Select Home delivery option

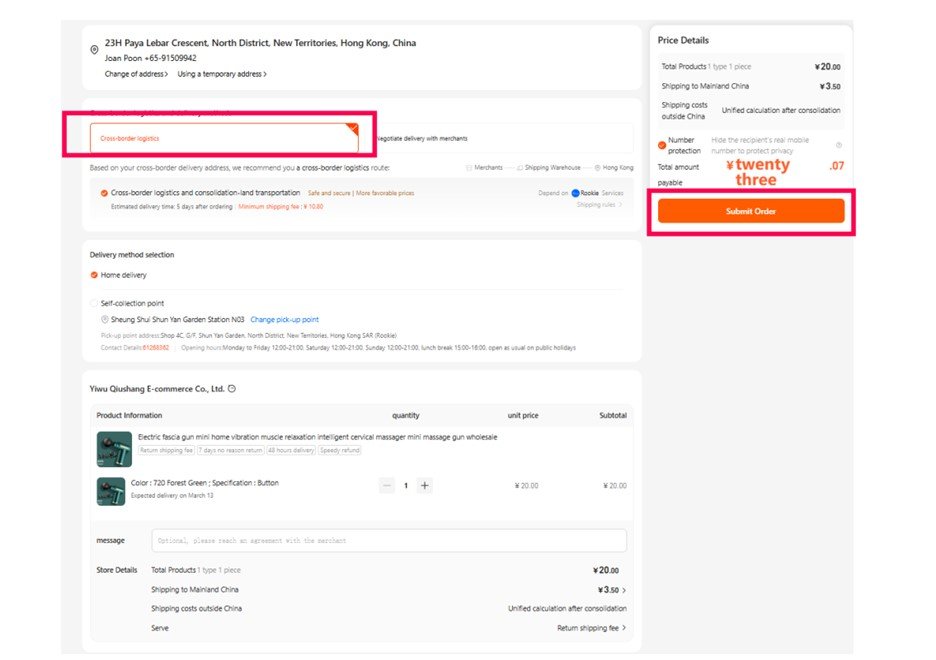94,275
